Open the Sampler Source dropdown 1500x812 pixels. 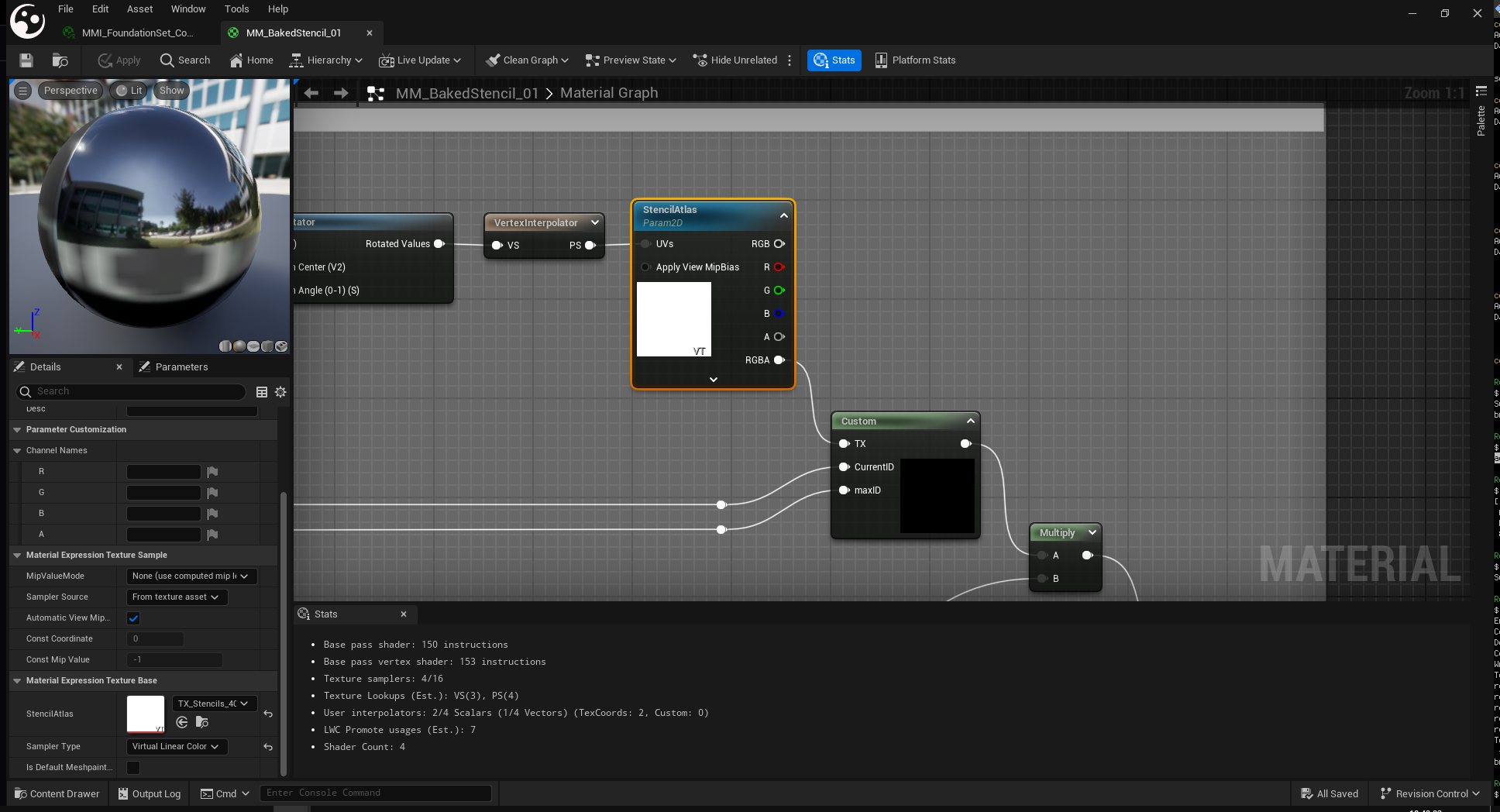pyautogui.click(x=175, y=597)
